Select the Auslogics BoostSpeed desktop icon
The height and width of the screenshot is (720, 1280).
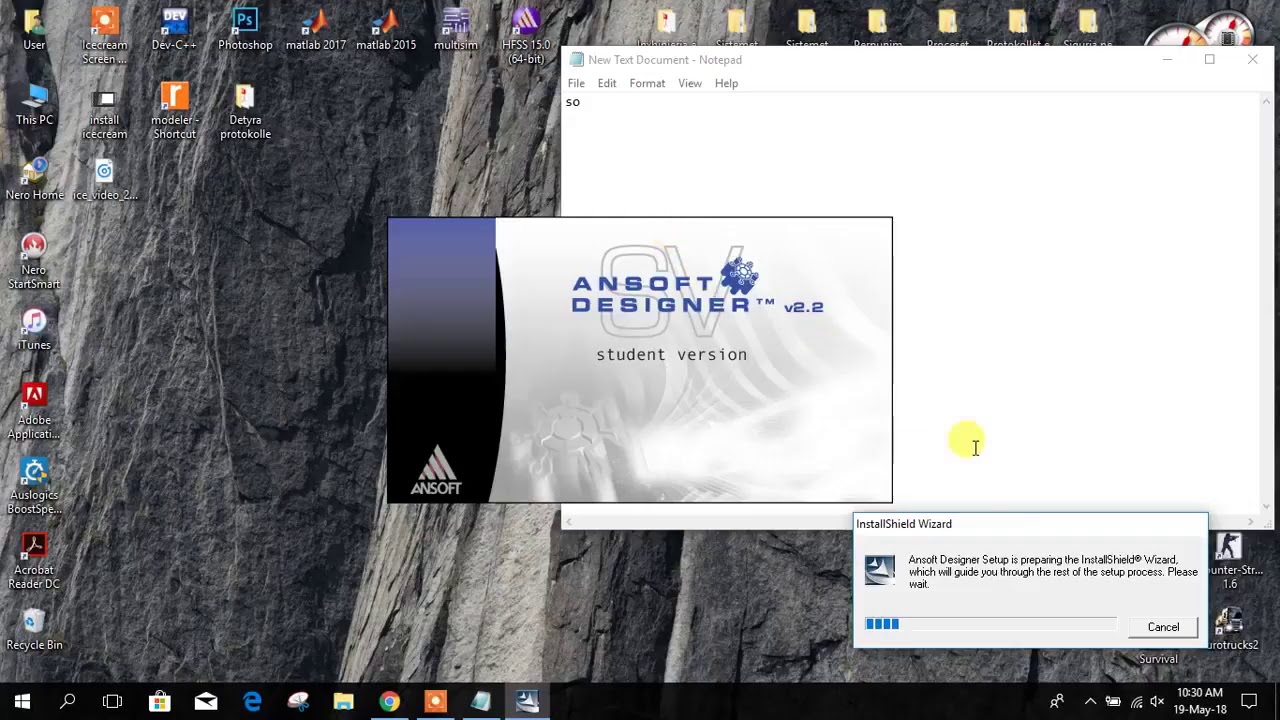34,487
